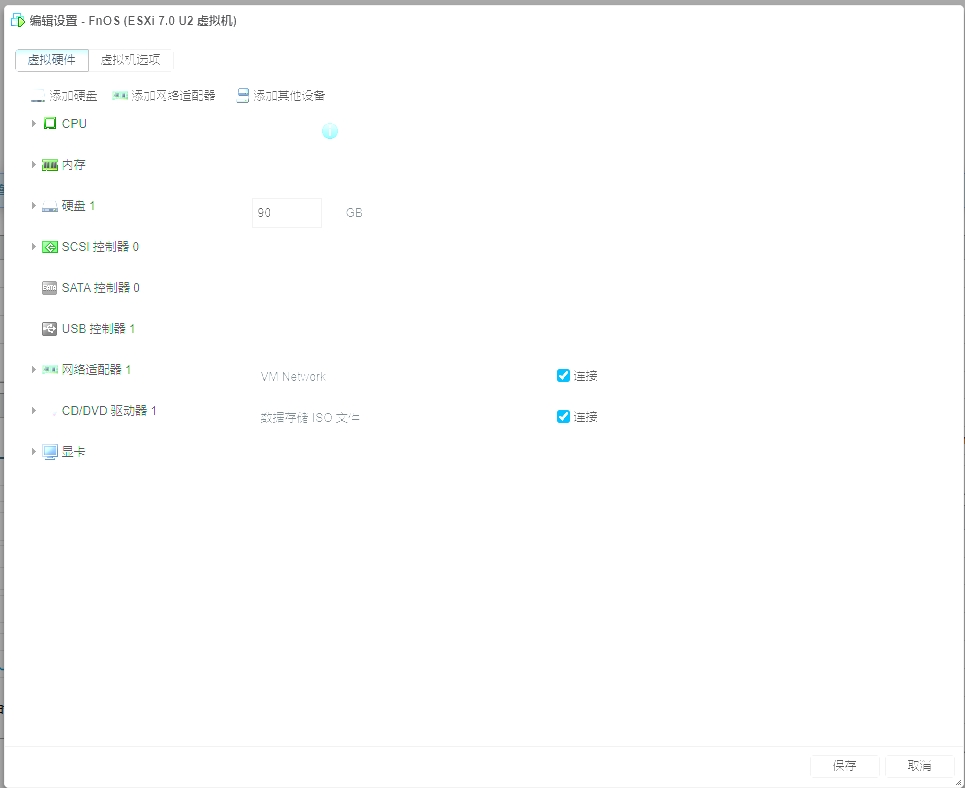Click the SCSI controller 0 icon
This screenshot has width=965, height=788.
50,247
